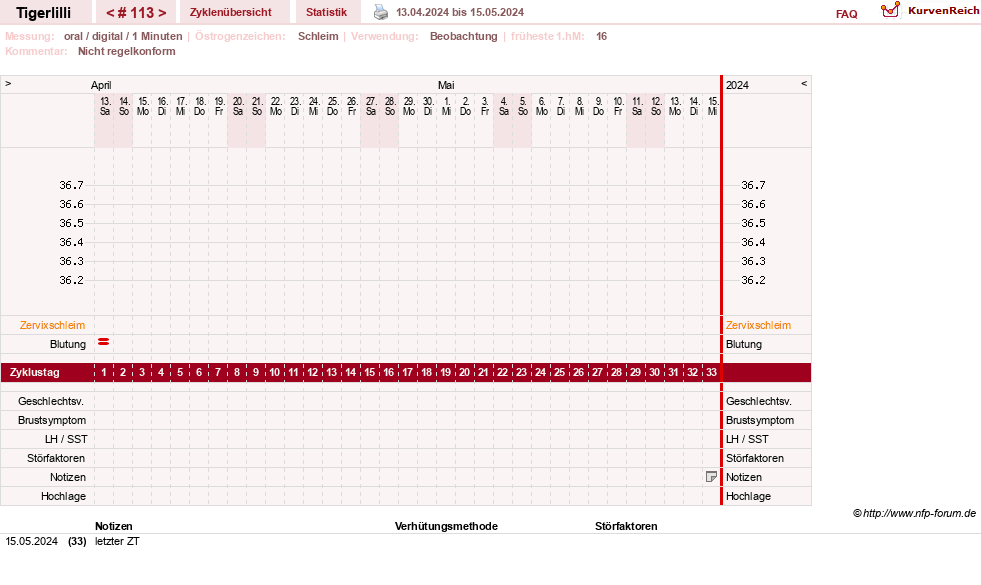Viewport: 981px width, 585px height.
Task: Select the date column '13. Sa' in April
Action: [x=105, y=106]
